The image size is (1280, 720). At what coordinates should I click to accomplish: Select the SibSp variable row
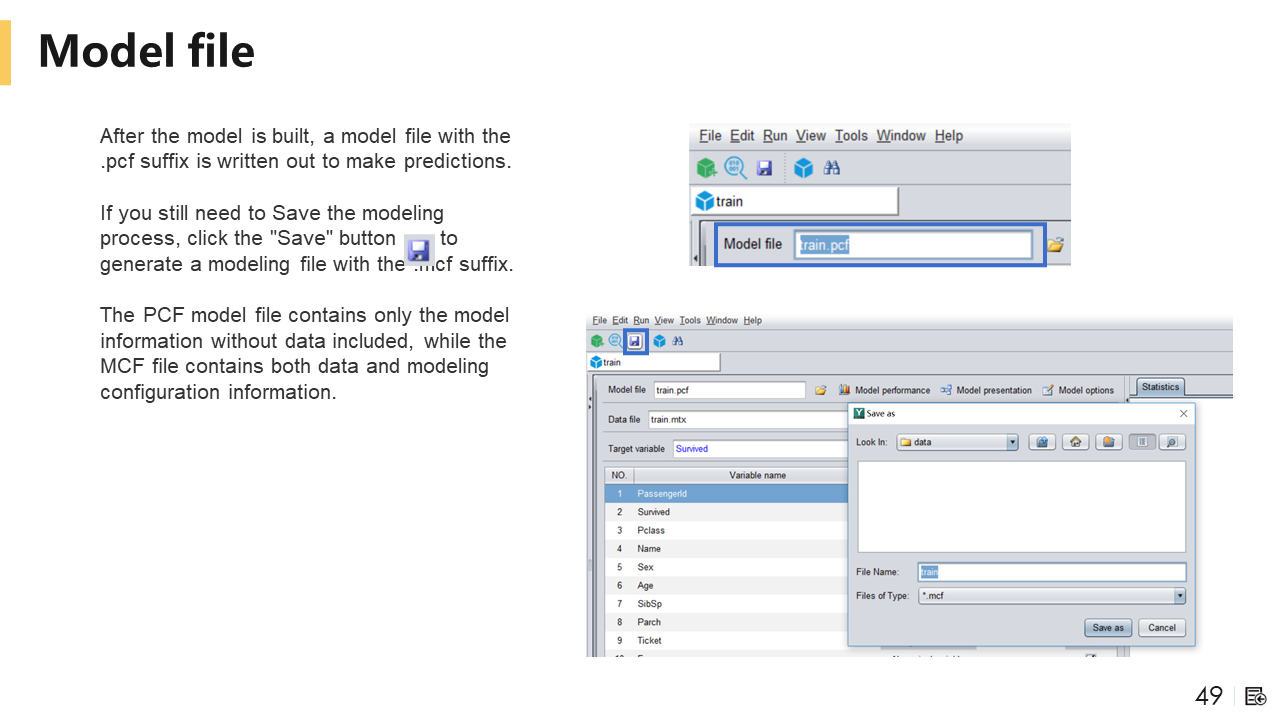pos(726,604)
